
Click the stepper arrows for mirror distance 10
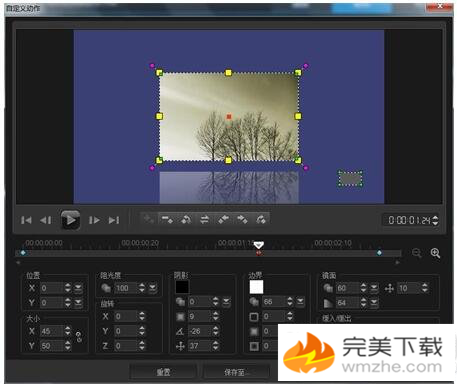[425, 288]
